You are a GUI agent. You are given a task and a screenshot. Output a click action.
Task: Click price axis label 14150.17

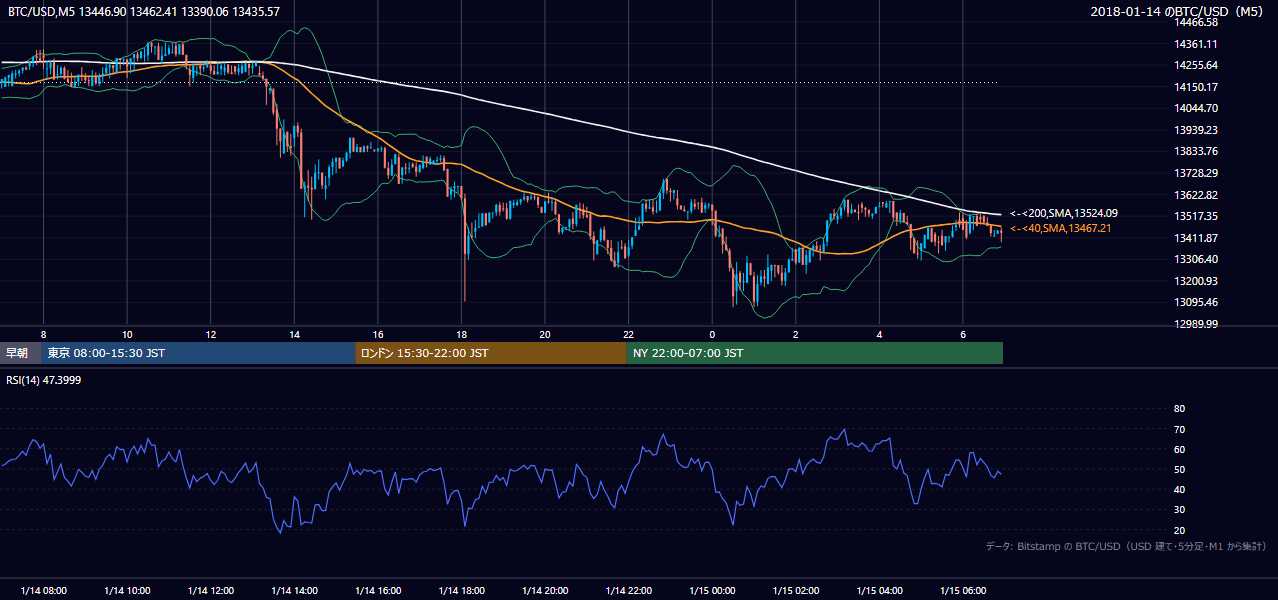pyautogui.click(x=1197, y=87)
